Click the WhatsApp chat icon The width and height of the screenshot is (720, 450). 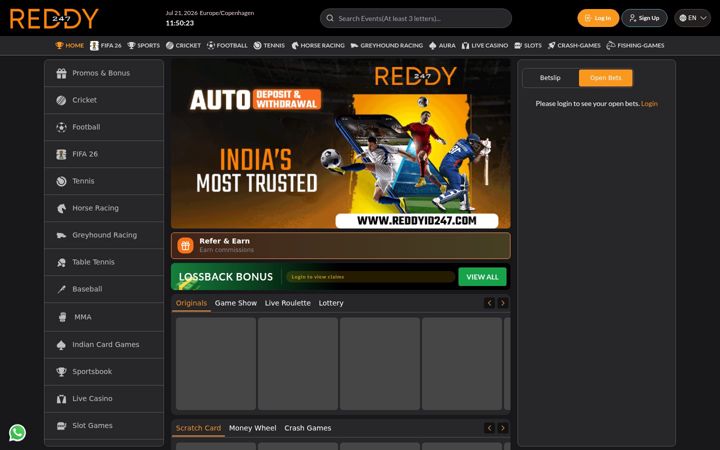[17, 433]
